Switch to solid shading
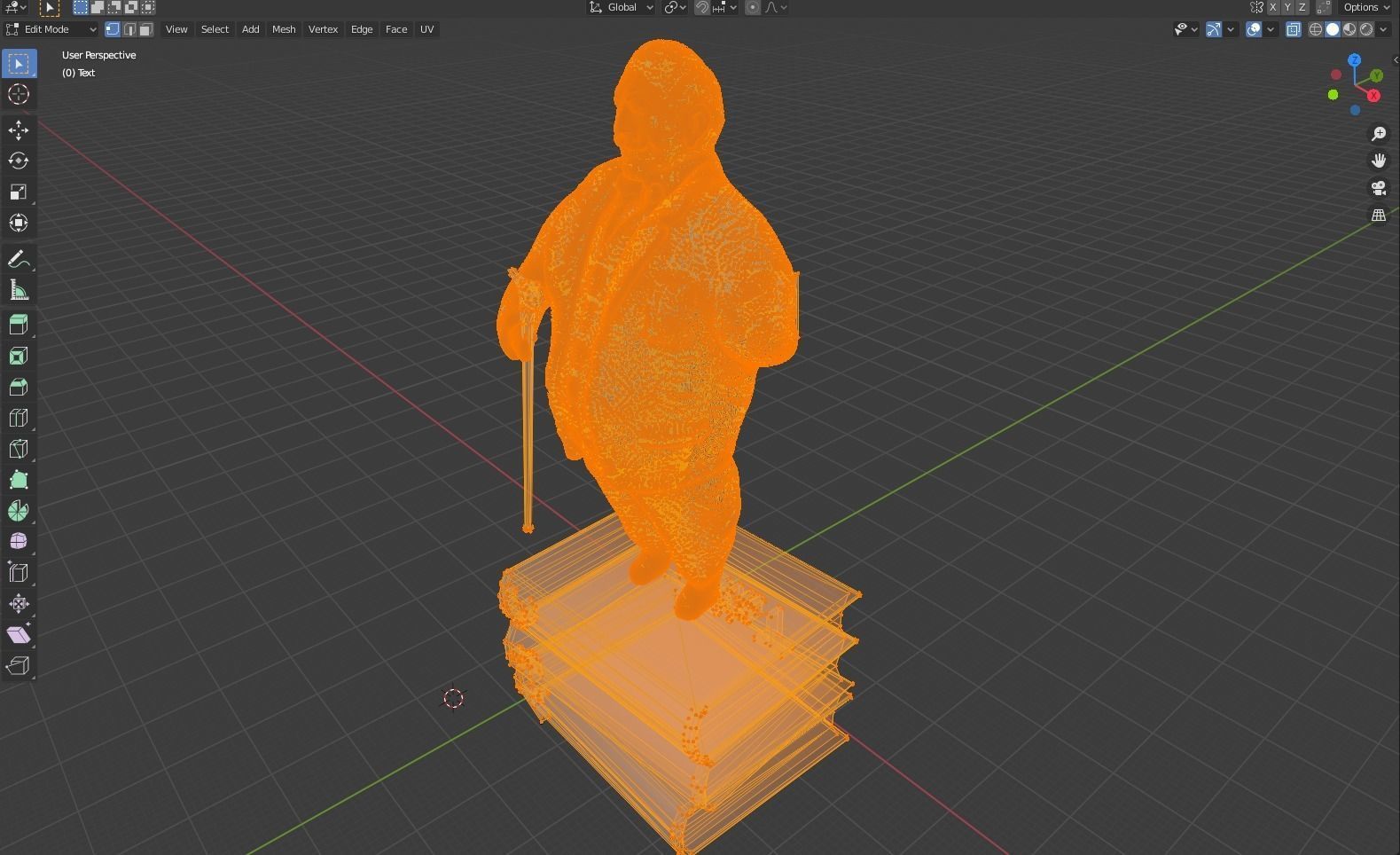 click(1333, 29)
